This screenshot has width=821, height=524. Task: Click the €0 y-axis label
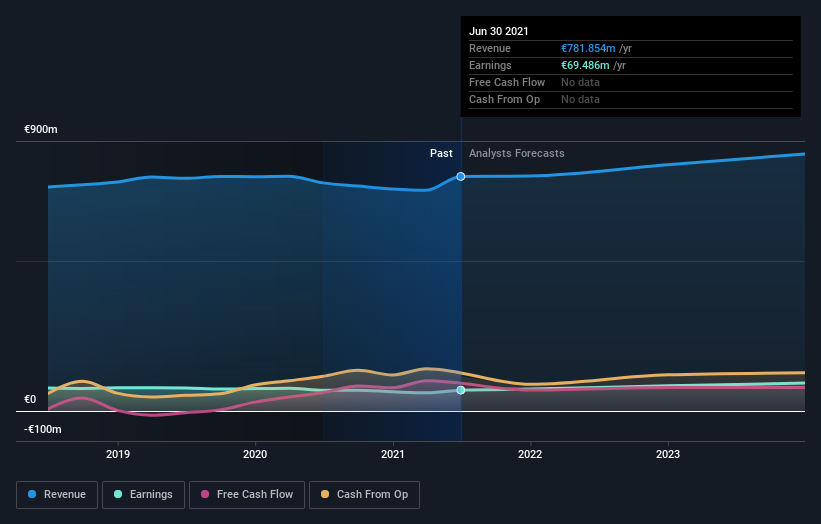tap(30, 399)
